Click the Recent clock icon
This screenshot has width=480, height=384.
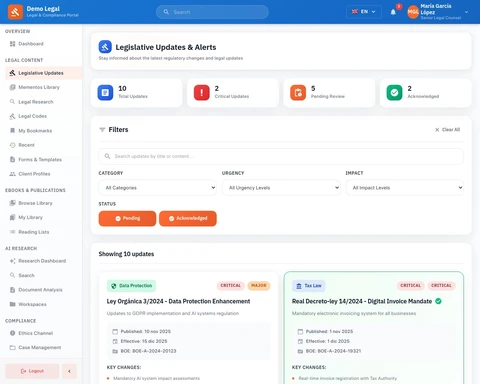[13, 145]
